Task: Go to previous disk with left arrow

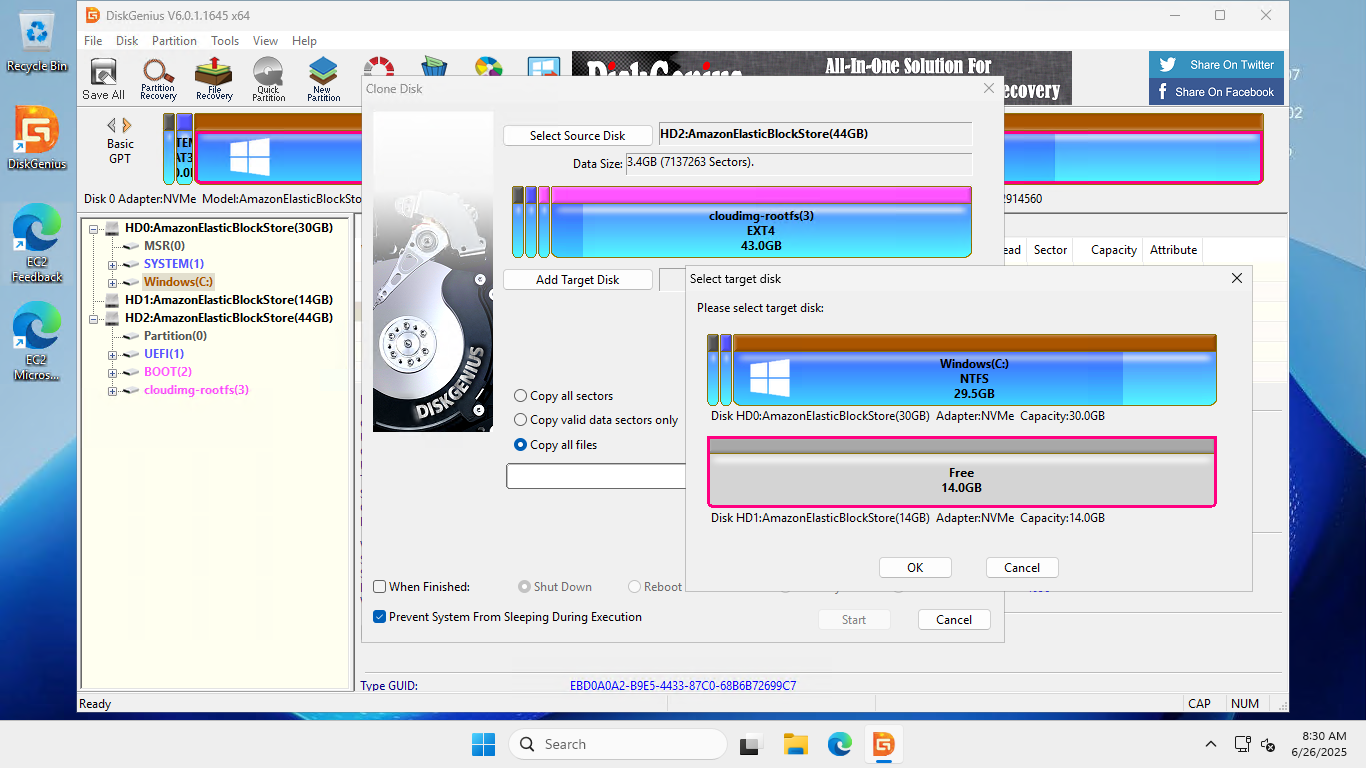Action: tap(111, 125)
